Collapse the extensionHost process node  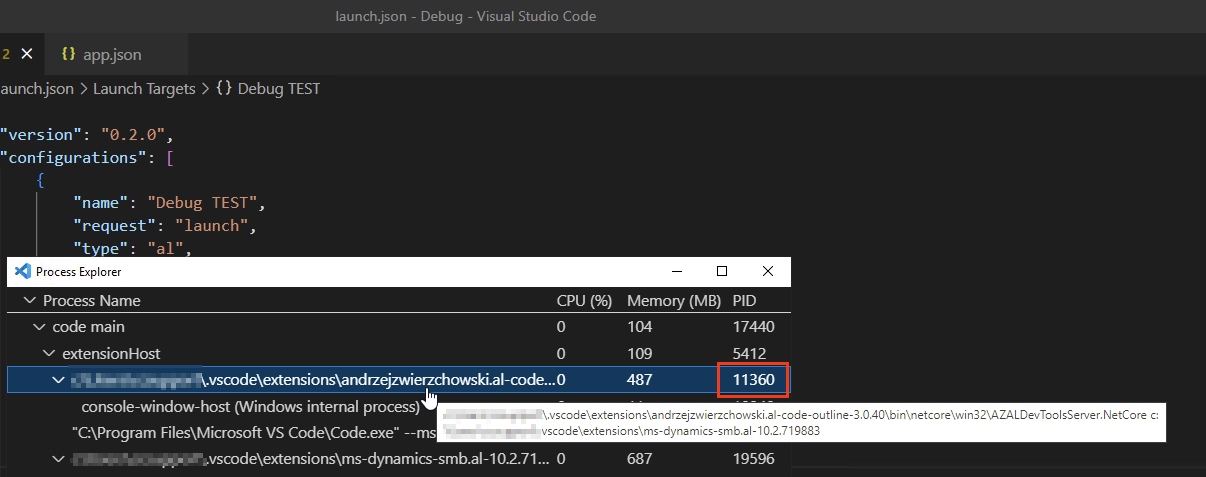click(49, 353)
